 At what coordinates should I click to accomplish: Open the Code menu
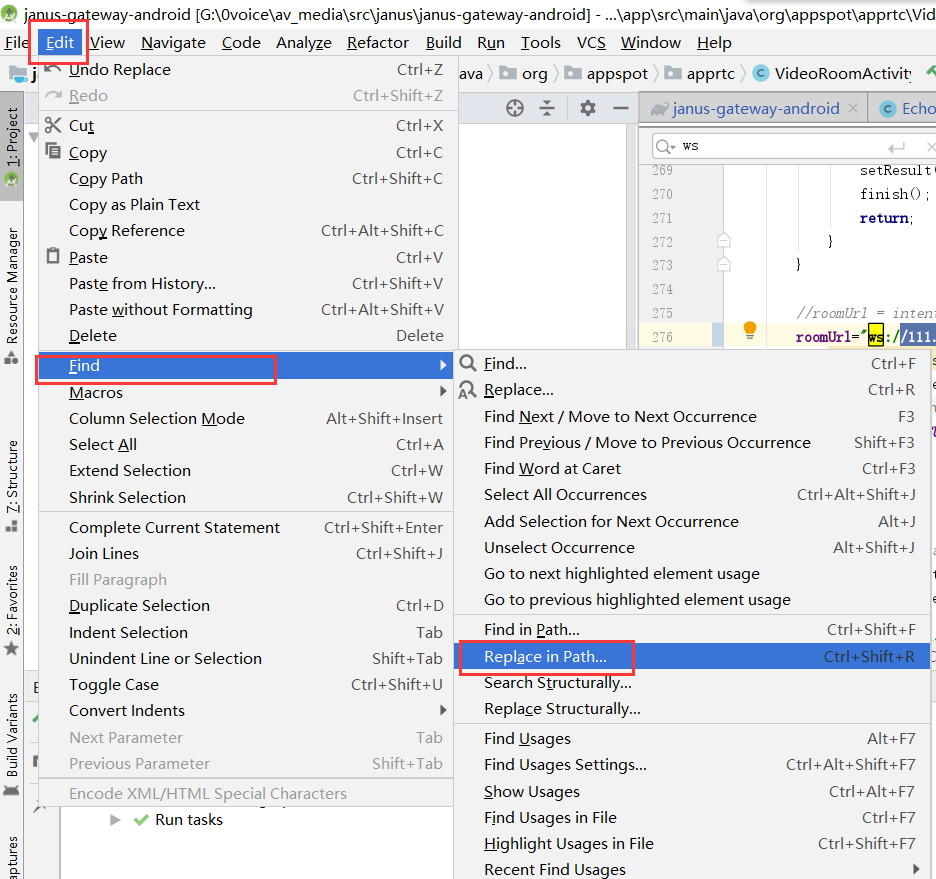click(241, 42)
